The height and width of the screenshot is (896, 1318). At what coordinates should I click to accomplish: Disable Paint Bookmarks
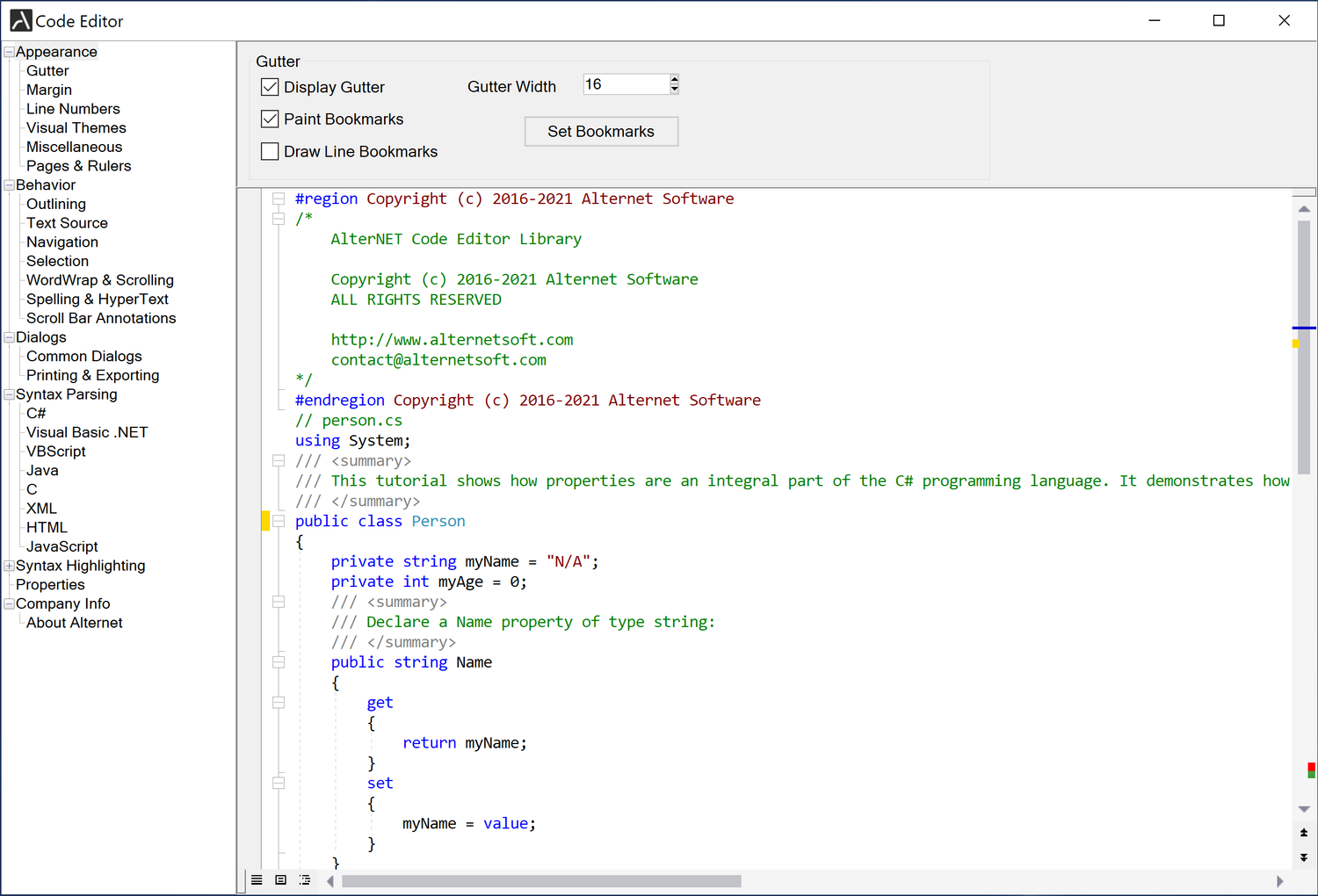(x=270, y=119)
